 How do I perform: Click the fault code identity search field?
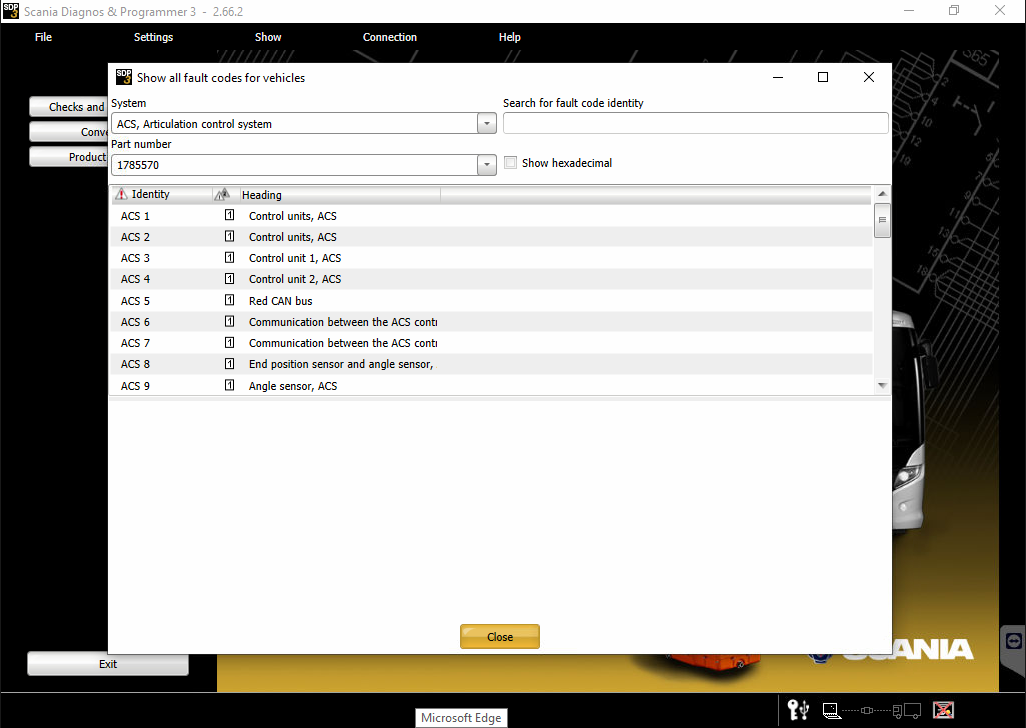point(695,123)
